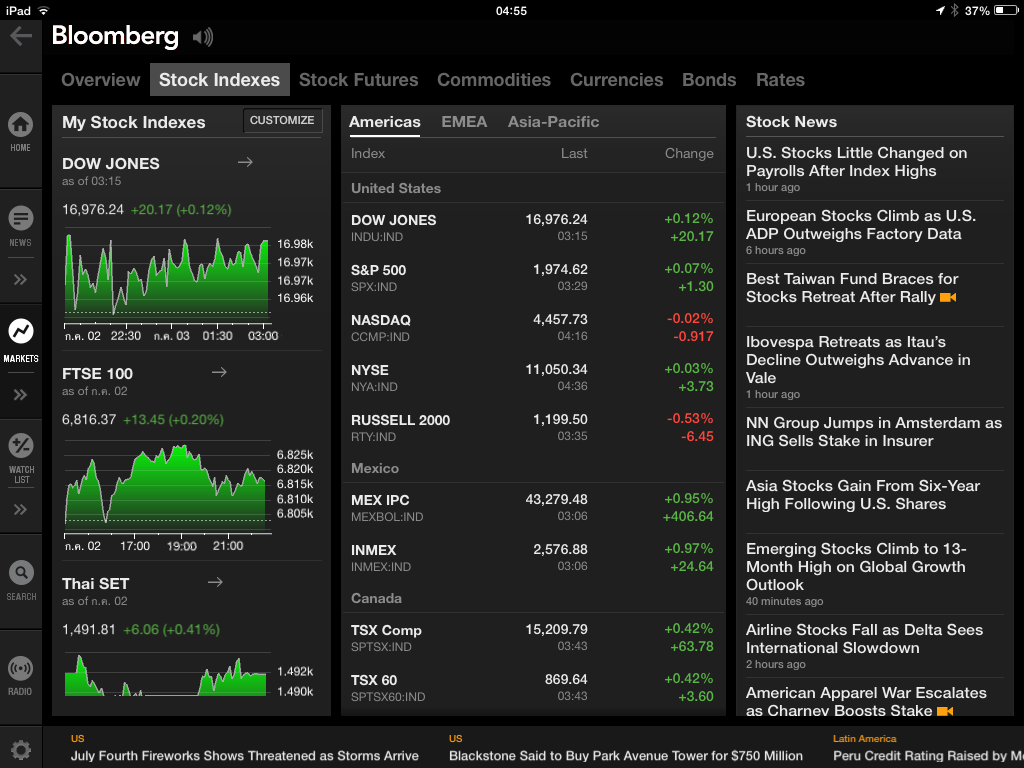Screen dimensions: 1024x768
Task: Tap the arrow next to DOW JONES chart title
Action: pos(245,162)
